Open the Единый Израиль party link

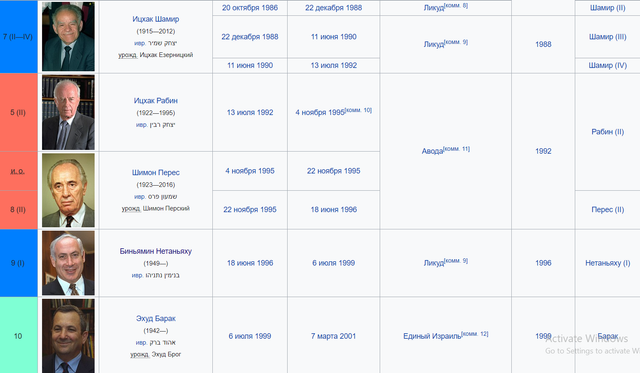click(432, 336)
